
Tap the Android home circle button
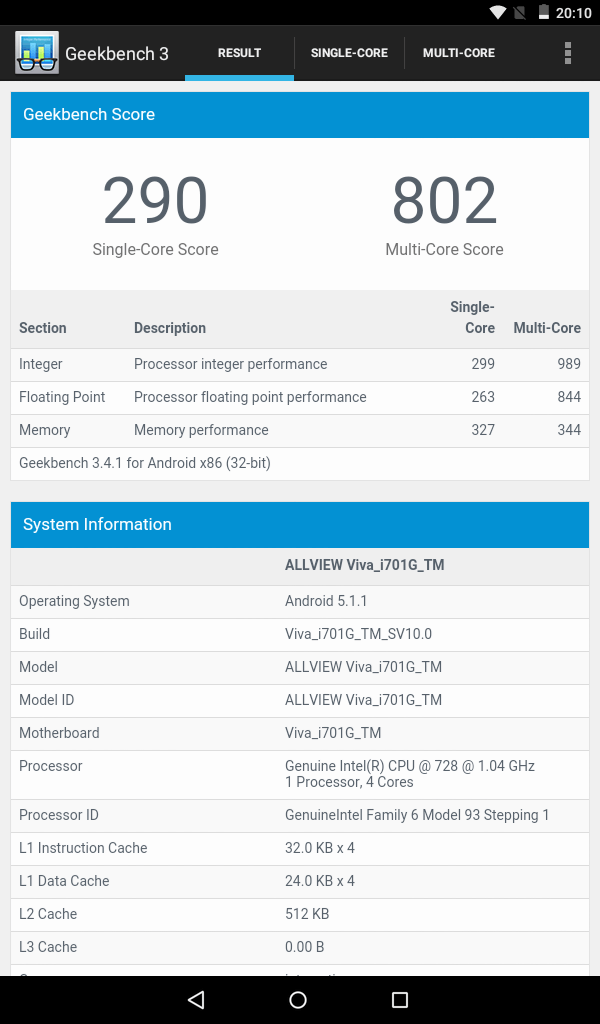[x=298, y=999]
